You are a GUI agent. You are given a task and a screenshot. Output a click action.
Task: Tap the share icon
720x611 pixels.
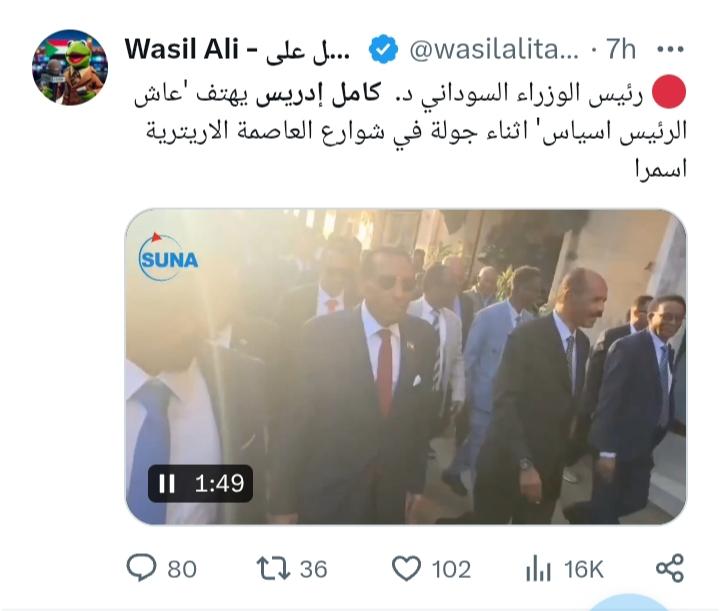[670, 568]
